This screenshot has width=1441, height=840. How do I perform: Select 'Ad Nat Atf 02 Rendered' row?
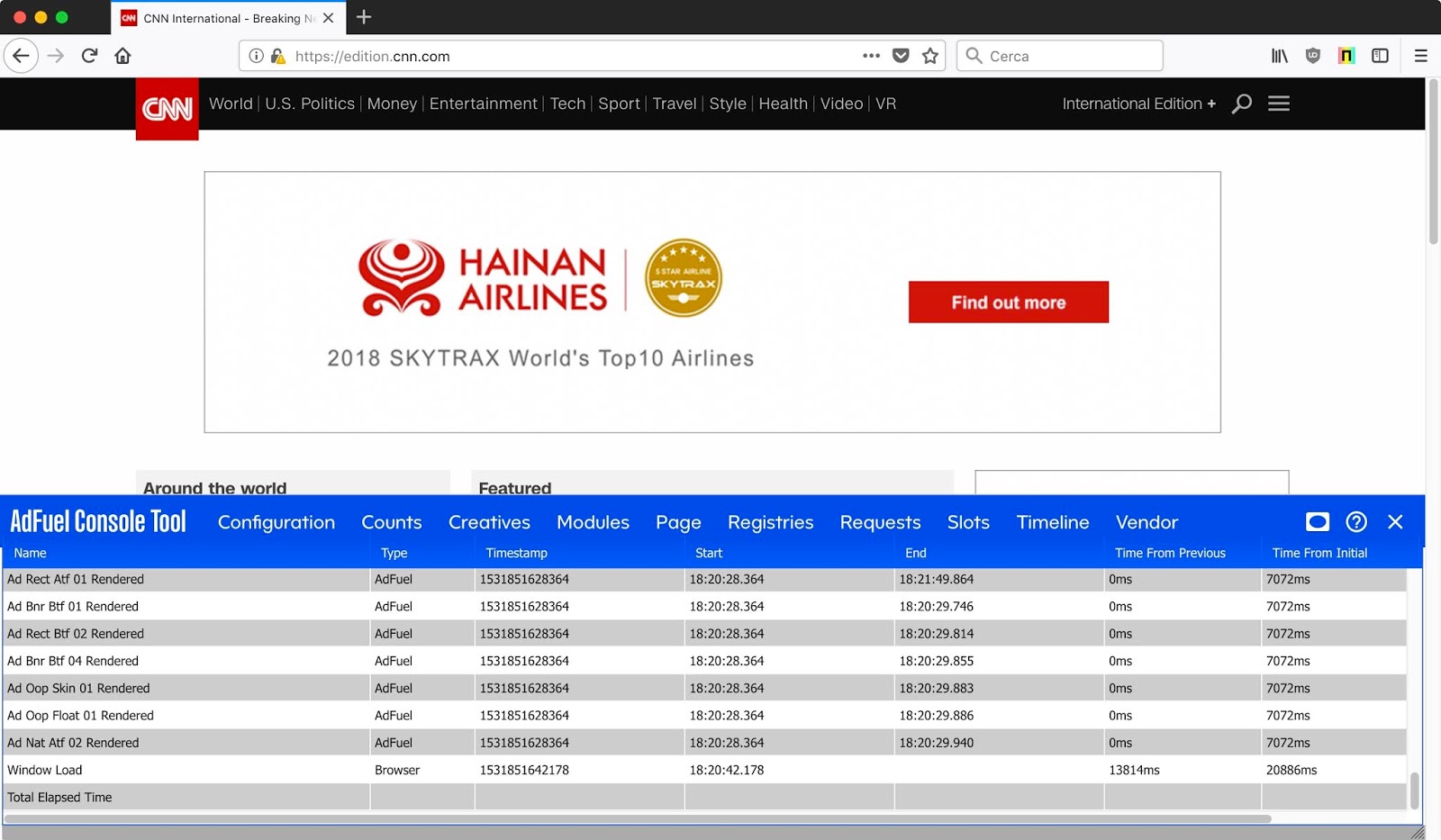tap(703, 743)
